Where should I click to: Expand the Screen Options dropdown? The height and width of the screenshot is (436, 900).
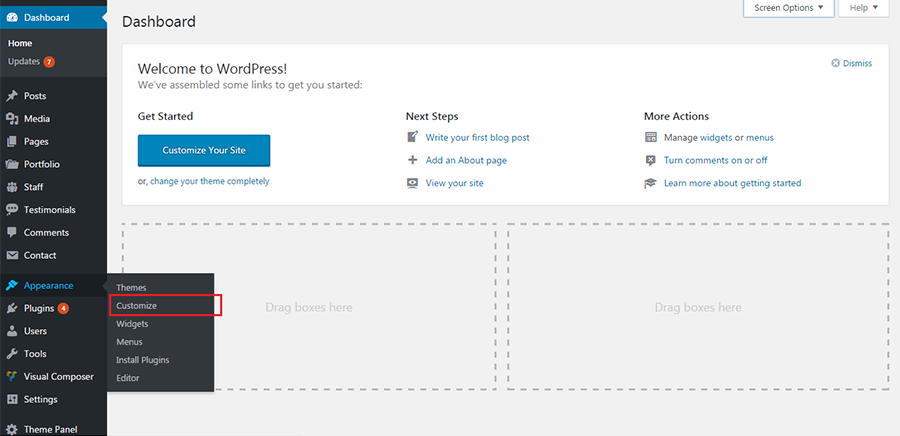pyautogui.click(x=789, y=8)
